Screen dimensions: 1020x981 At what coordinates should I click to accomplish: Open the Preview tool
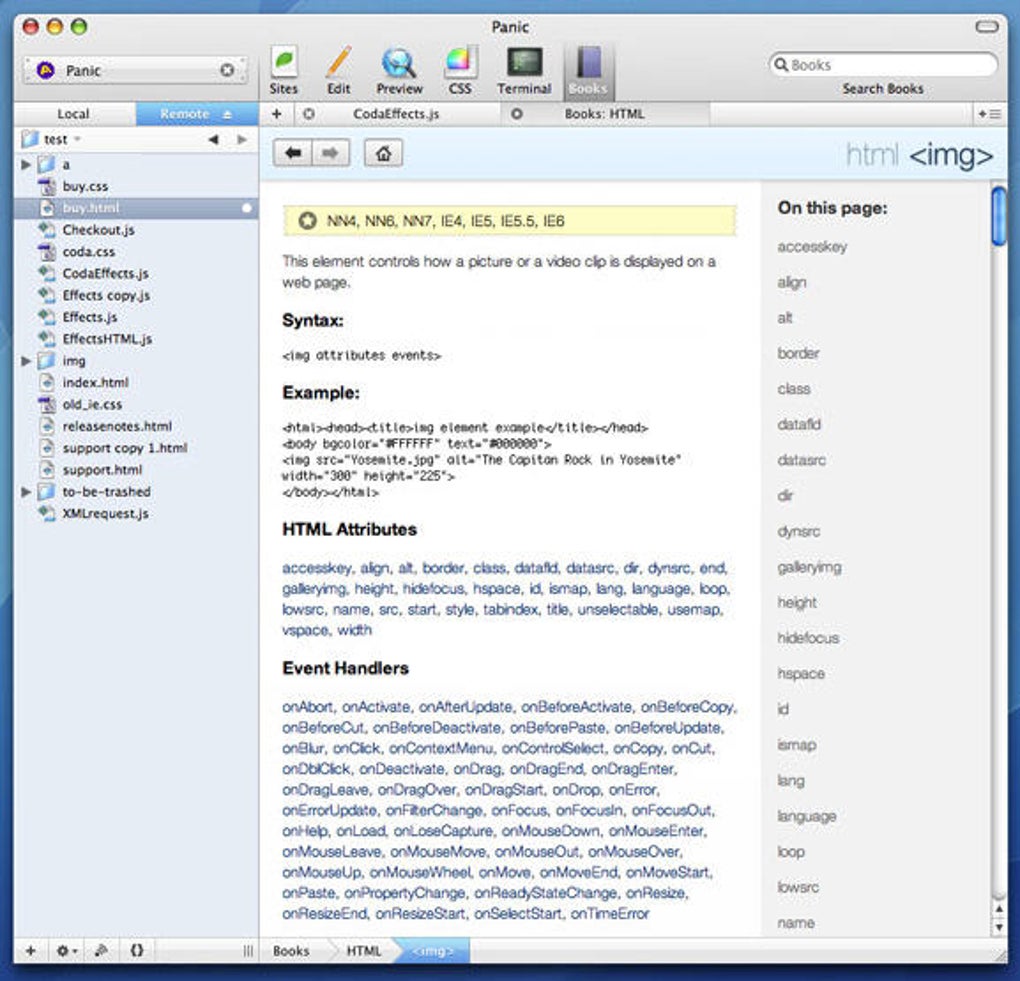[399, 70]
